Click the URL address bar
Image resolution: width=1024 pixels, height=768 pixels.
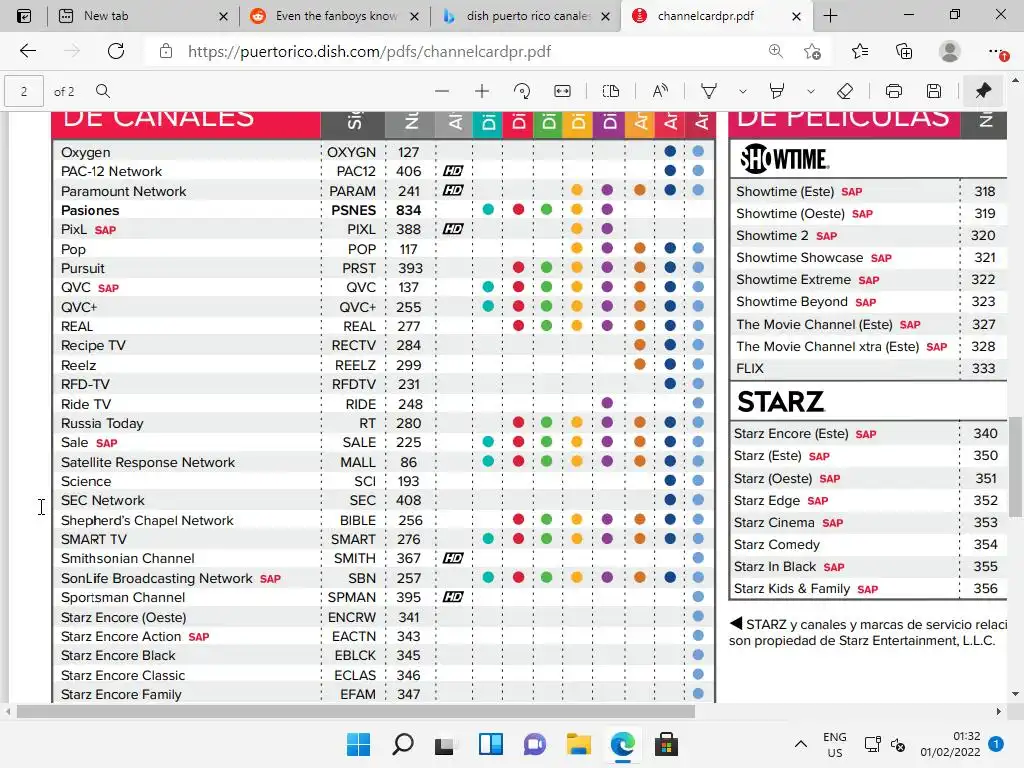(x=457, y=52)
